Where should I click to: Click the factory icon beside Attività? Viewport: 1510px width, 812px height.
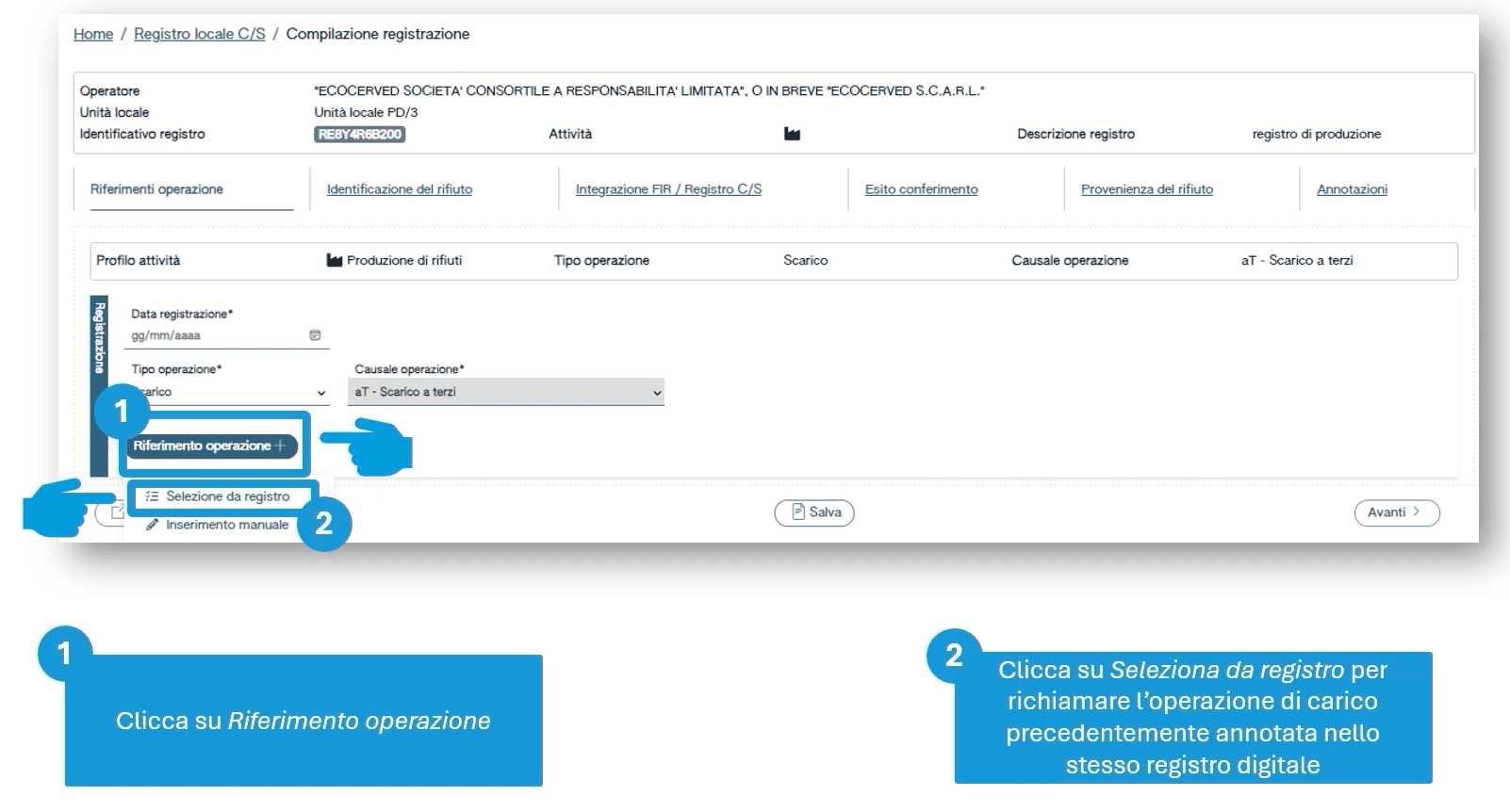pyautogui.click(x=792, y=135)
